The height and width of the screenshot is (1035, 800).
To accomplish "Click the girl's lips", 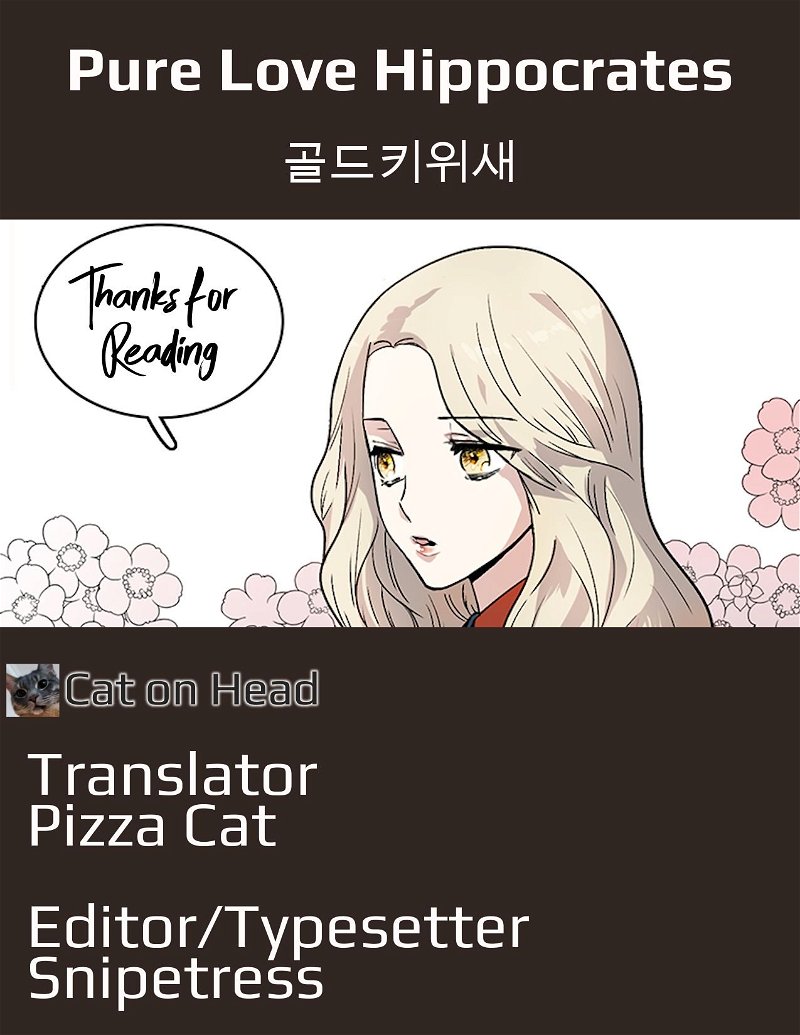I will [420, 544].
